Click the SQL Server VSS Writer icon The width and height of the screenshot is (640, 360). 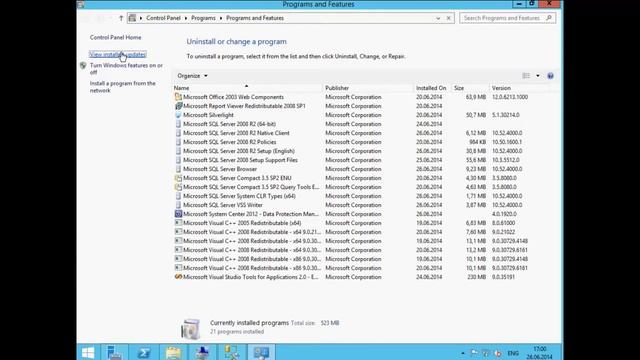tap(178, 205)
